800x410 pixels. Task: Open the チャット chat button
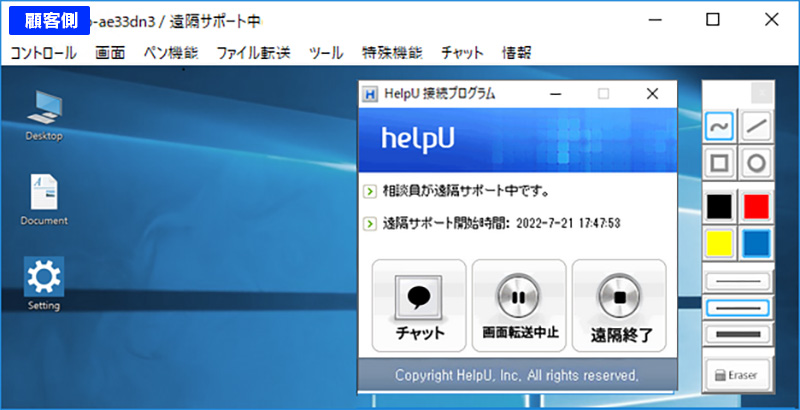point(419,305)
